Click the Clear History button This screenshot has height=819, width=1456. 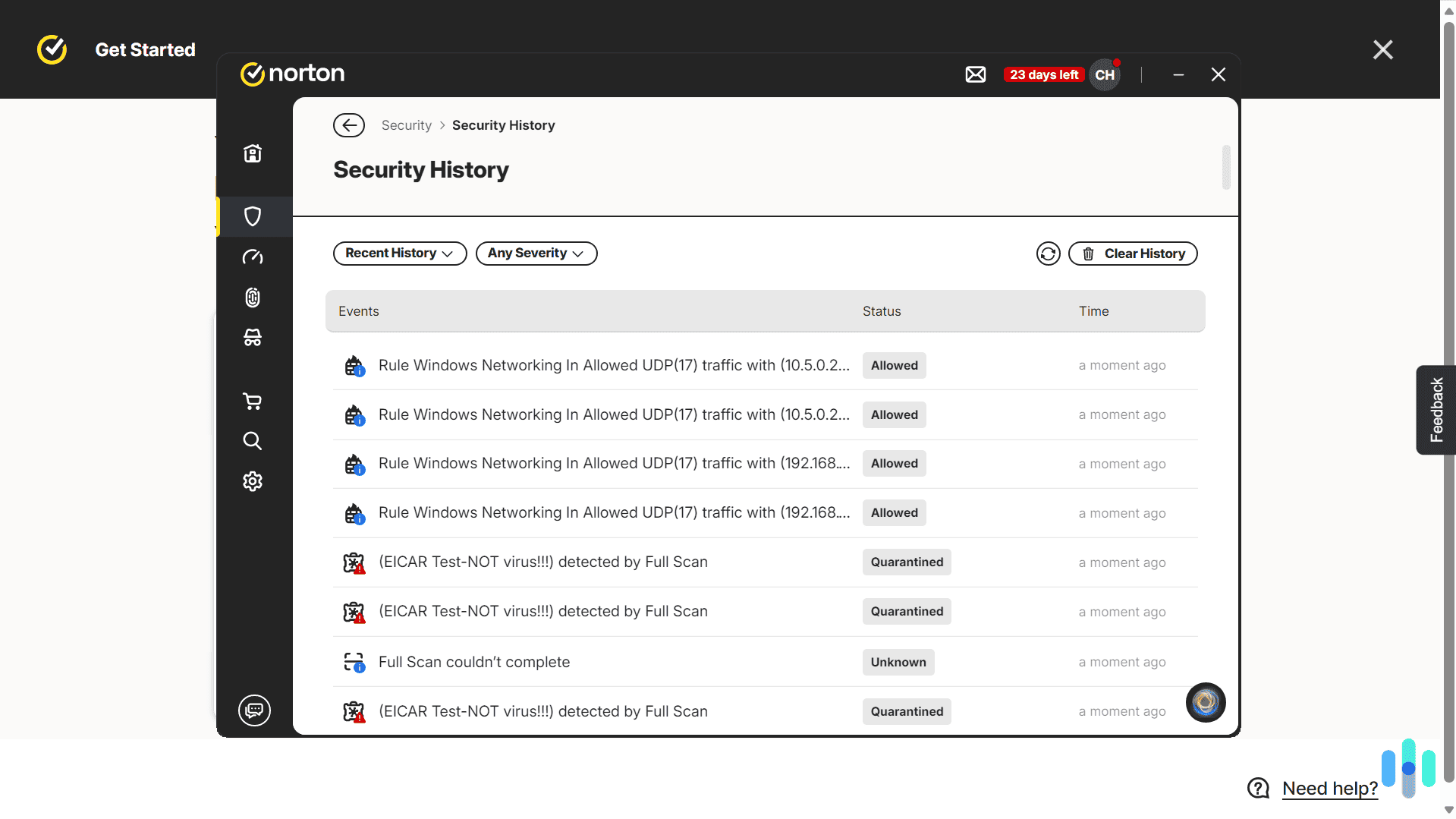click(1133, 254)
